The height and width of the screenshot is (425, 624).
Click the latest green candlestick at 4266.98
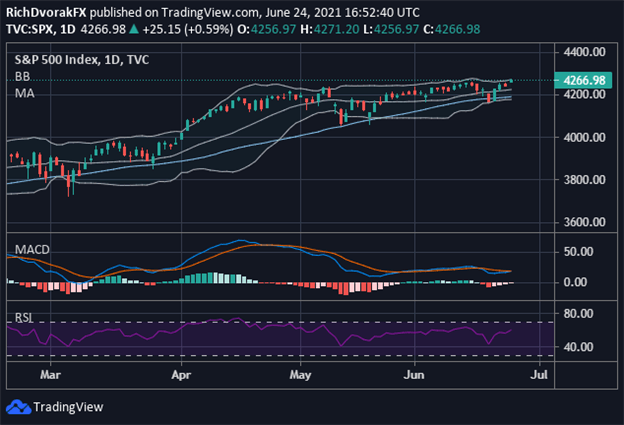511,81
